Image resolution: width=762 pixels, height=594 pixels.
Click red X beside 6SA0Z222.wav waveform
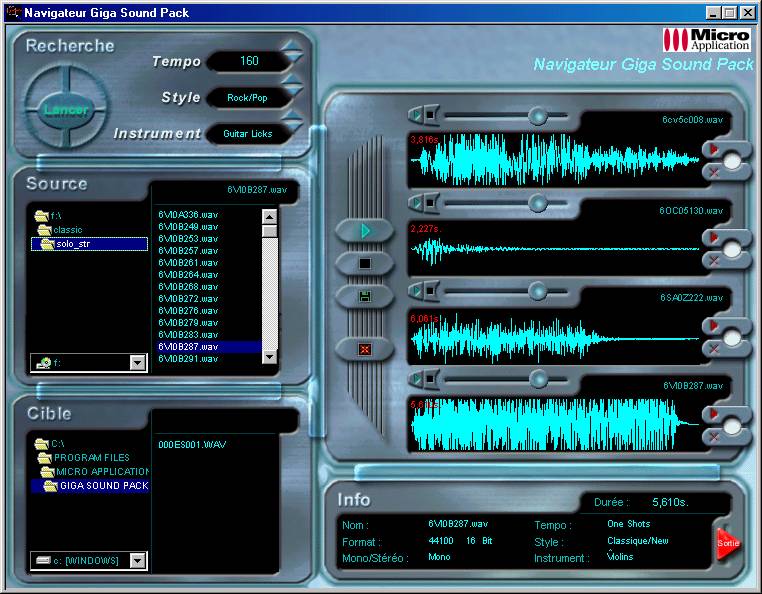[x=713, y=349]
